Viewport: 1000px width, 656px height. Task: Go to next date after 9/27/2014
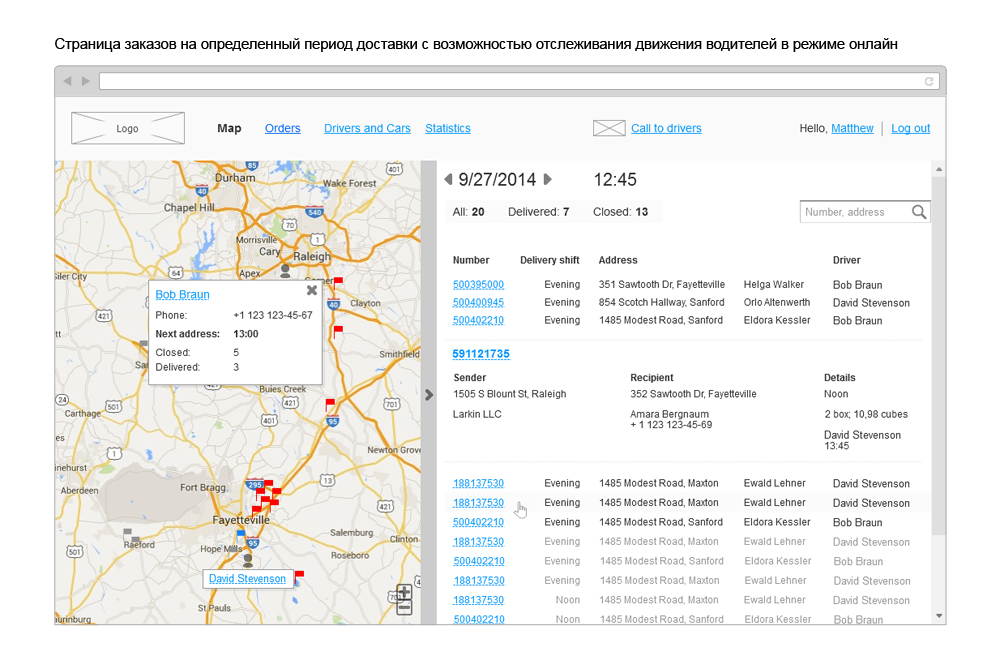tap(547, 180)
